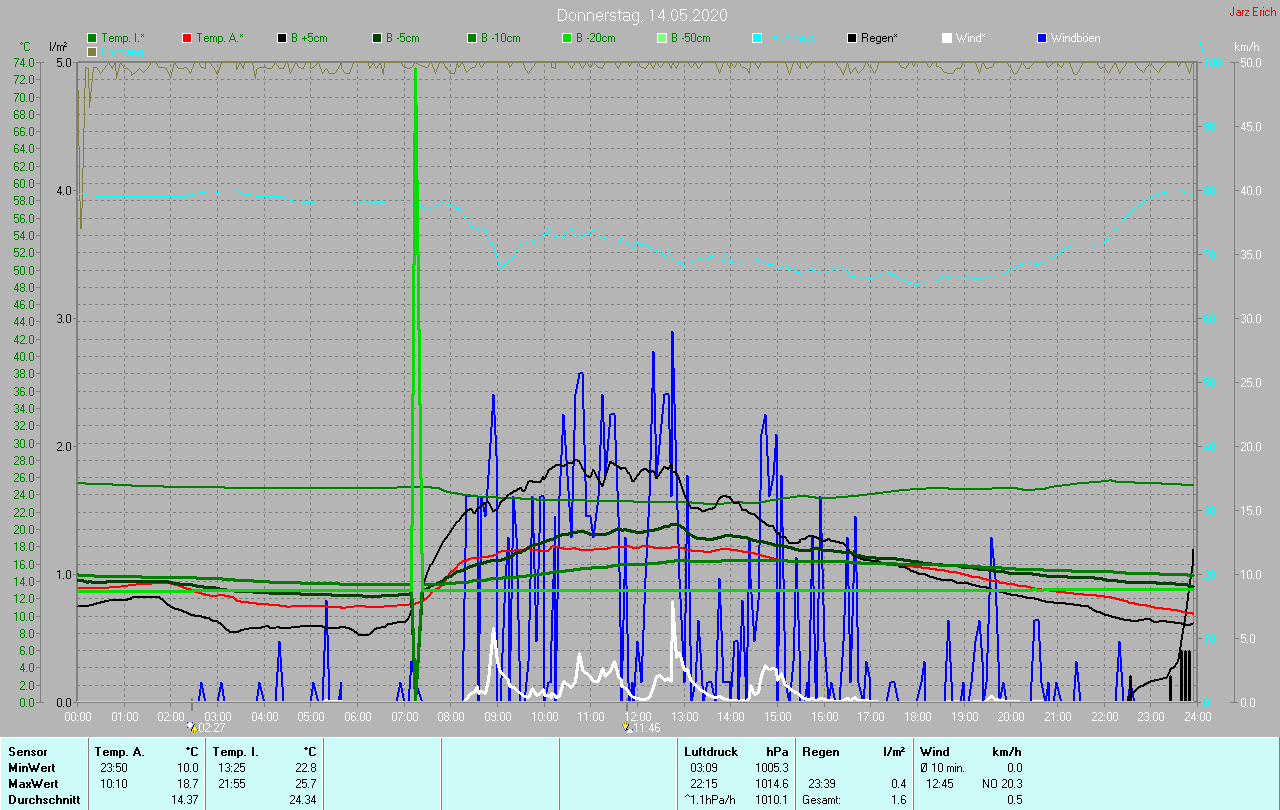
Task: Click the red Temp. A. legend square
Action: pyautogui.click(x=187, y=38)
